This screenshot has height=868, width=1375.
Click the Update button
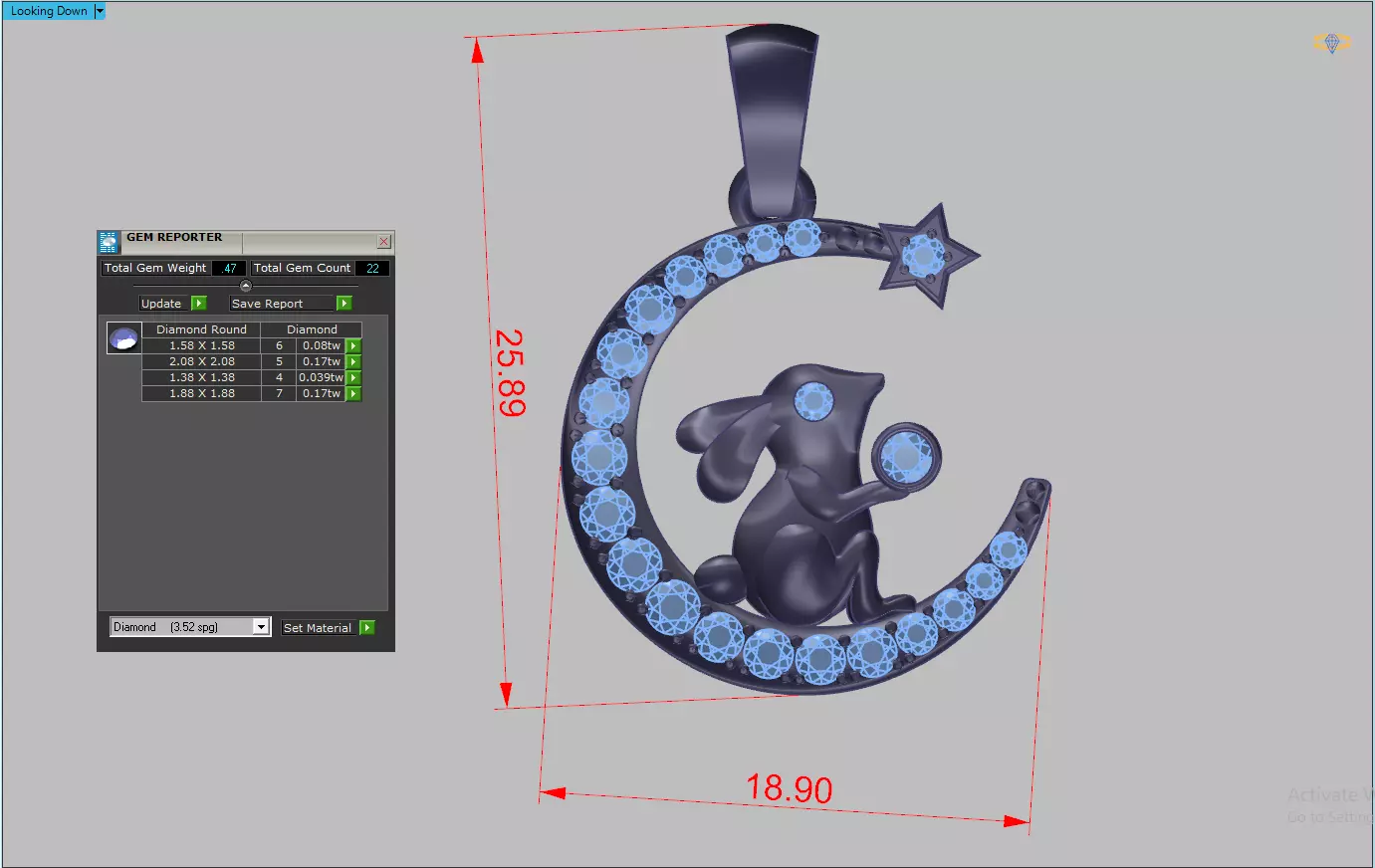[164, 304]
